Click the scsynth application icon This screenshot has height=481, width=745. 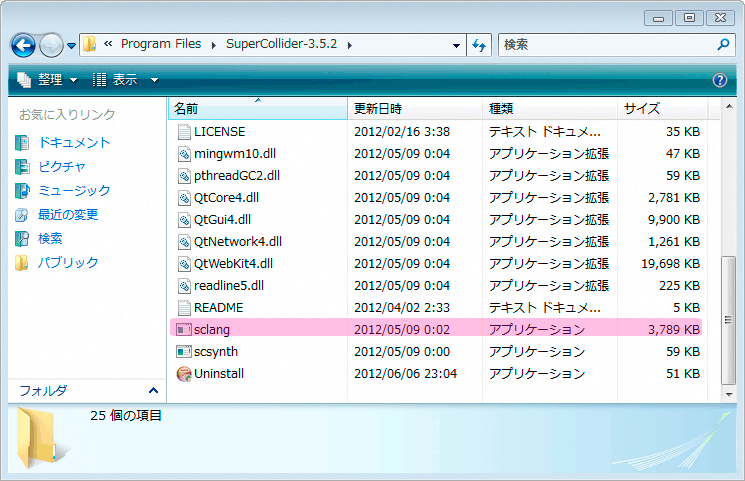pos(183,351)
